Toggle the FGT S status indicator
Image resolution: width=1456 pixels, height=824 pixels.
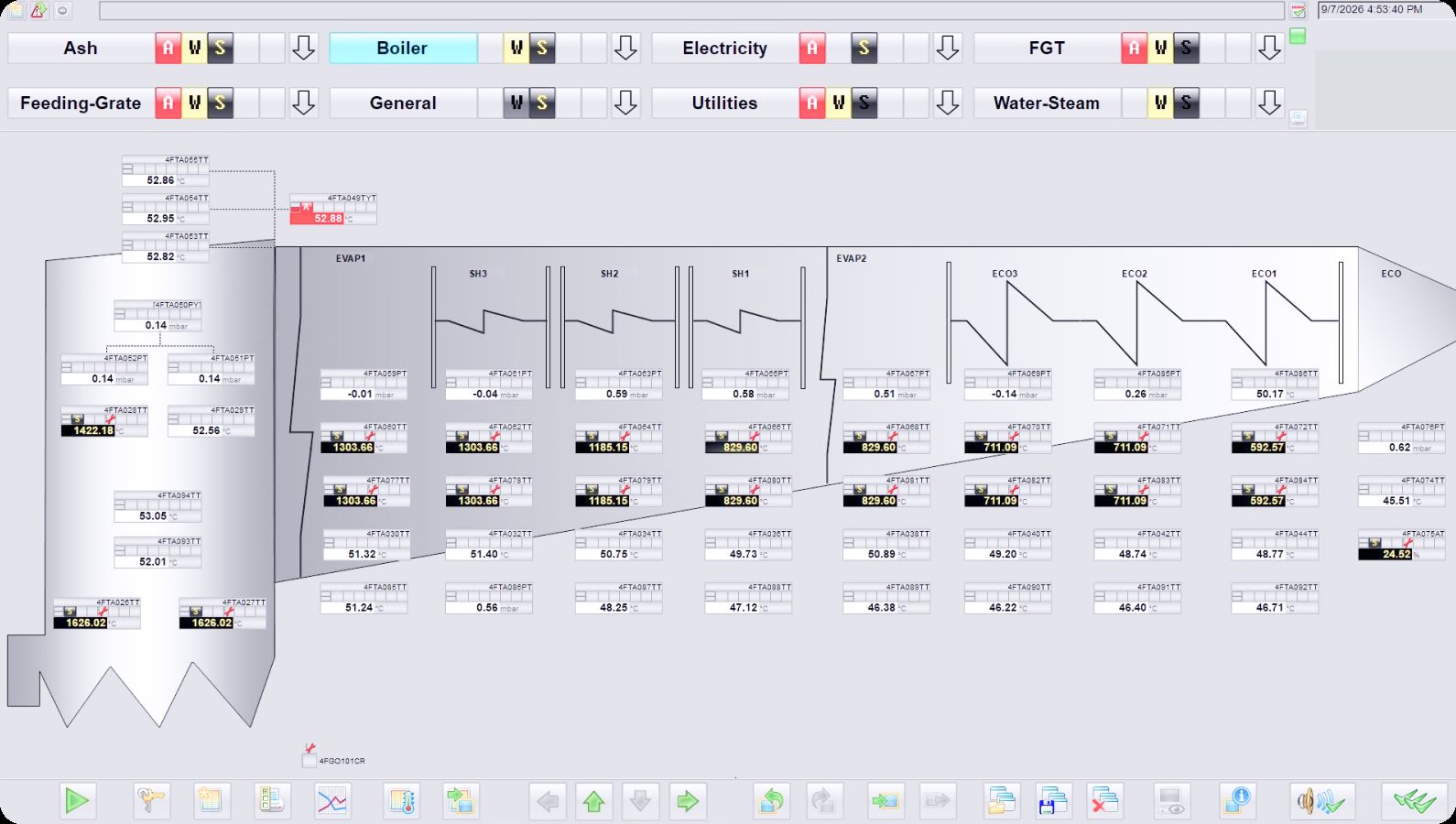tap(1186, 48)
